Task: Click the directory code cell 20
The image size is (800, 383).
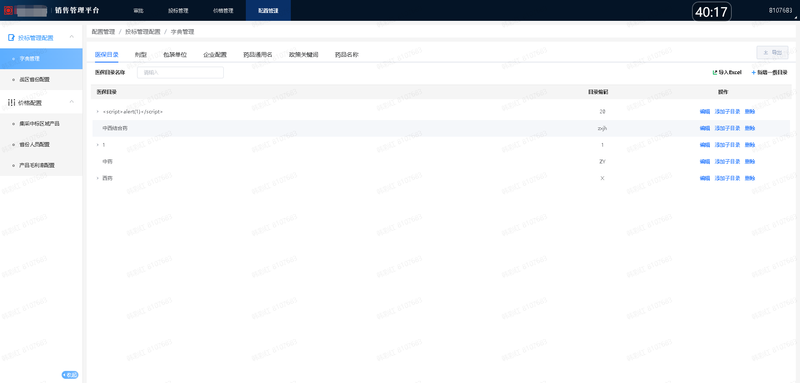Action: (603, 111)
